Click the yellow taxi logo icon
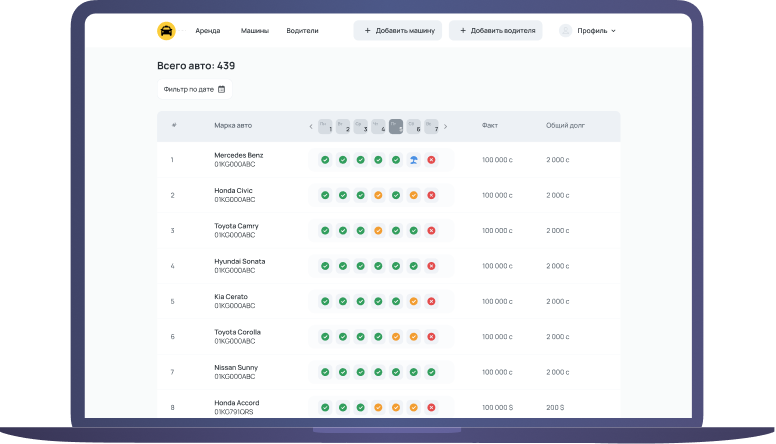This screenshot has width=776, height=444. coord(166,31)
